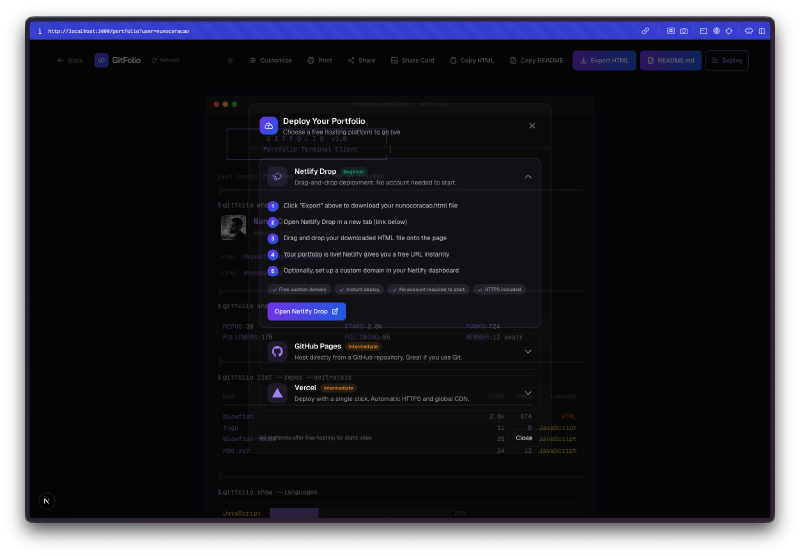Click Share Card in the toolbar

pyautogui.click(x=412, y=60)
